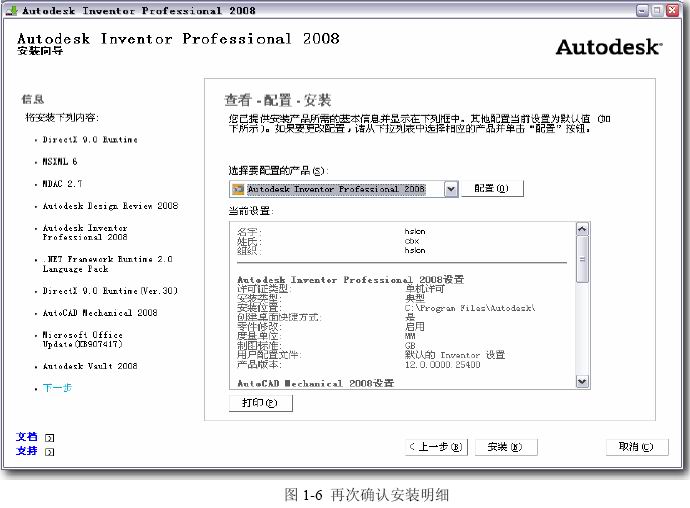This screenshot has width=690, height=508.
Task: Click the Autodesk logo
Action: [x=609, y=47]
